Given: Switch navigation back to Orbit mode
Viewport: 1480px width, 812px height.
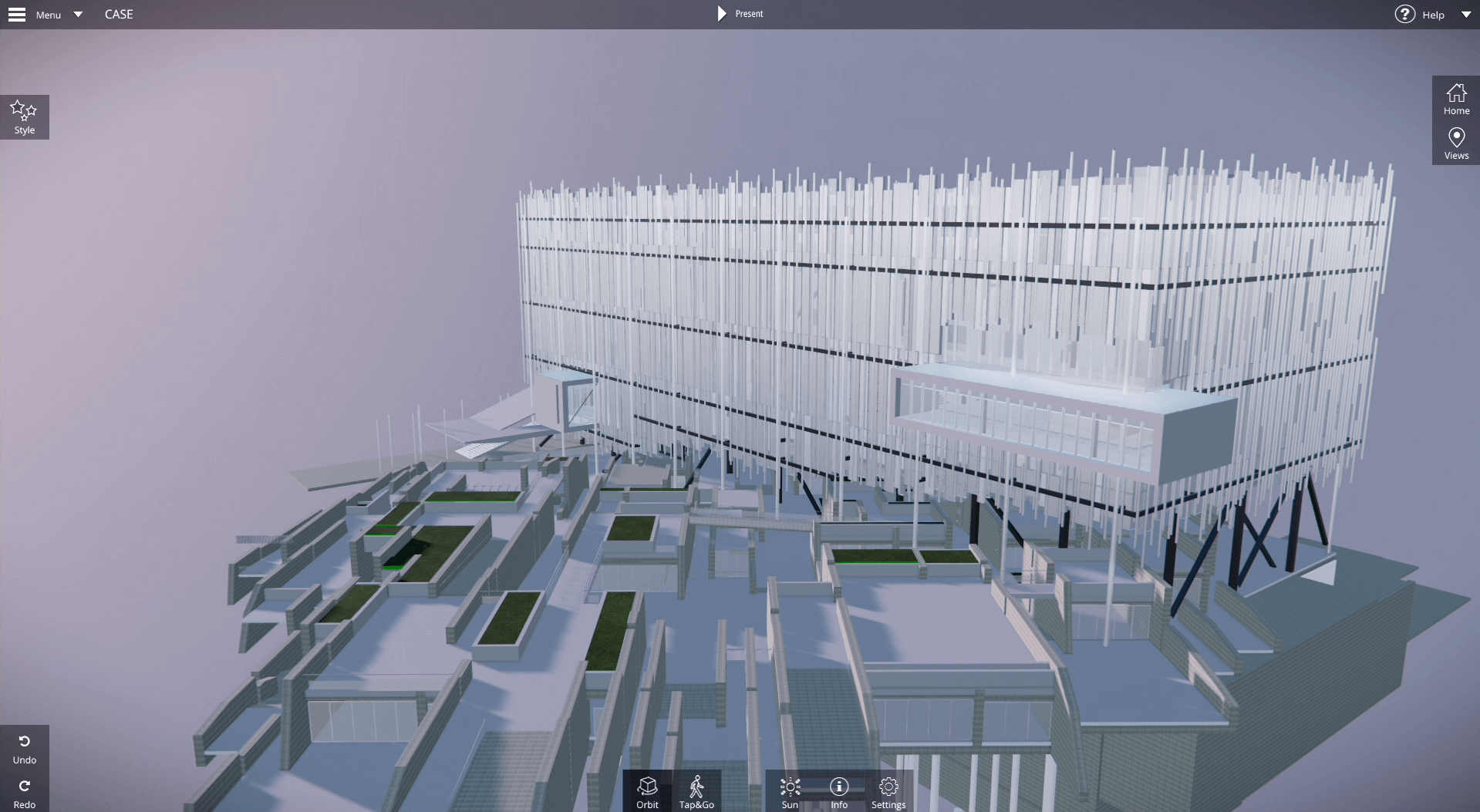Looking at the screenshot, I should 647,791.
